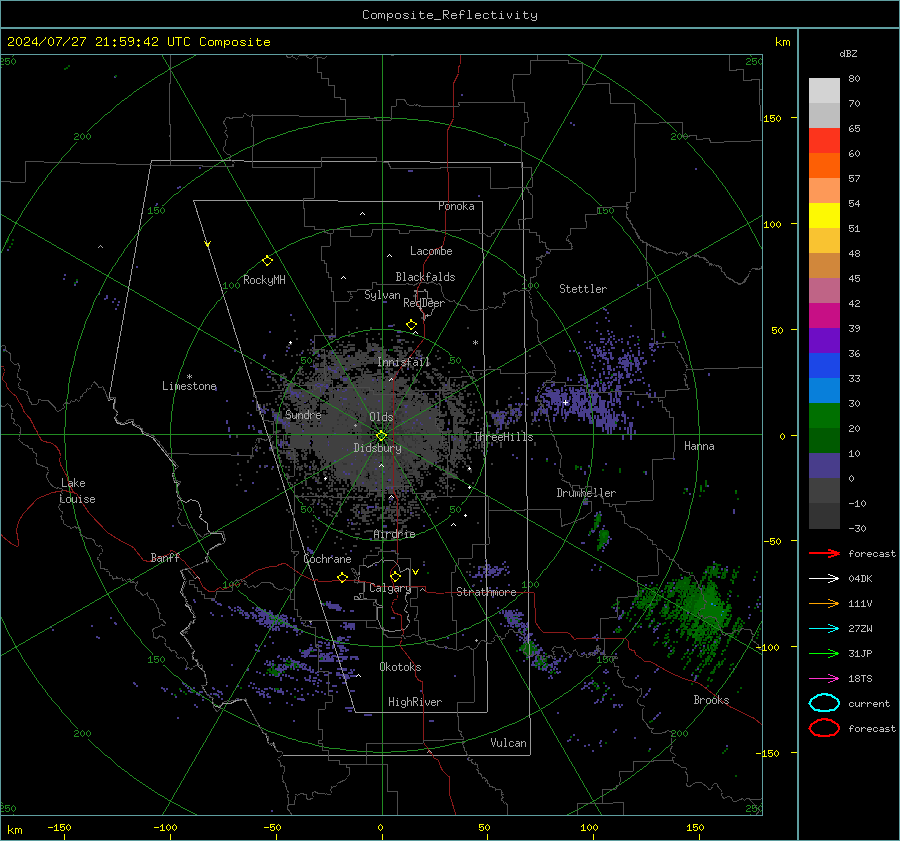This screenshot has height=841, width=900.
Task: Click the Sundre town label
Action: pos(303,415)
